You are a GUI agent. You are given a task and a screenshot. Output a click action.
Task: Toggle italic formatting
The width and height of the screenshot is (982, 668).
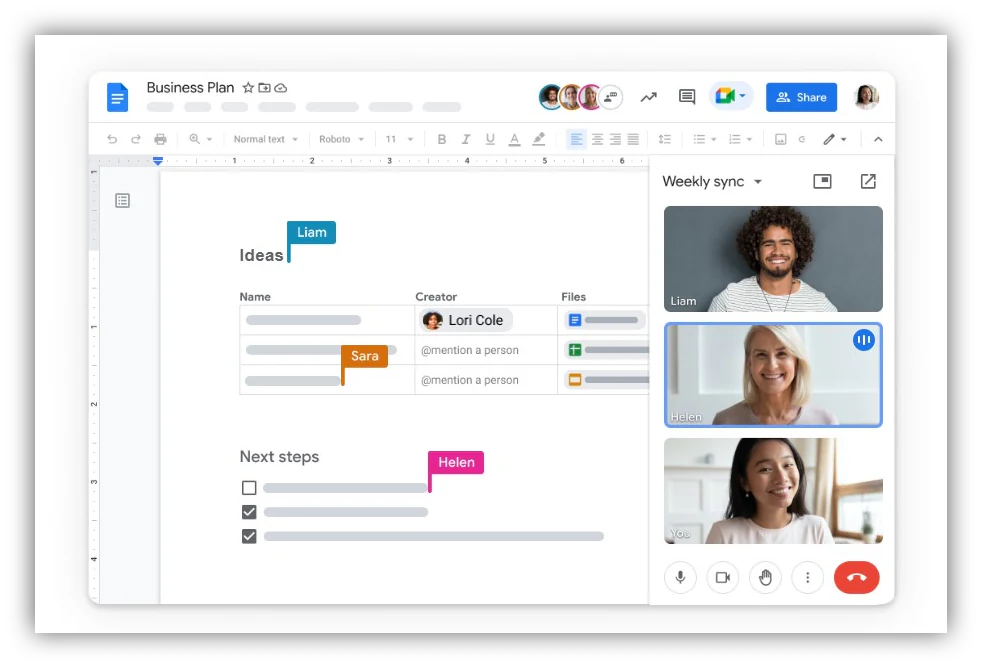(x=465, y=139)
